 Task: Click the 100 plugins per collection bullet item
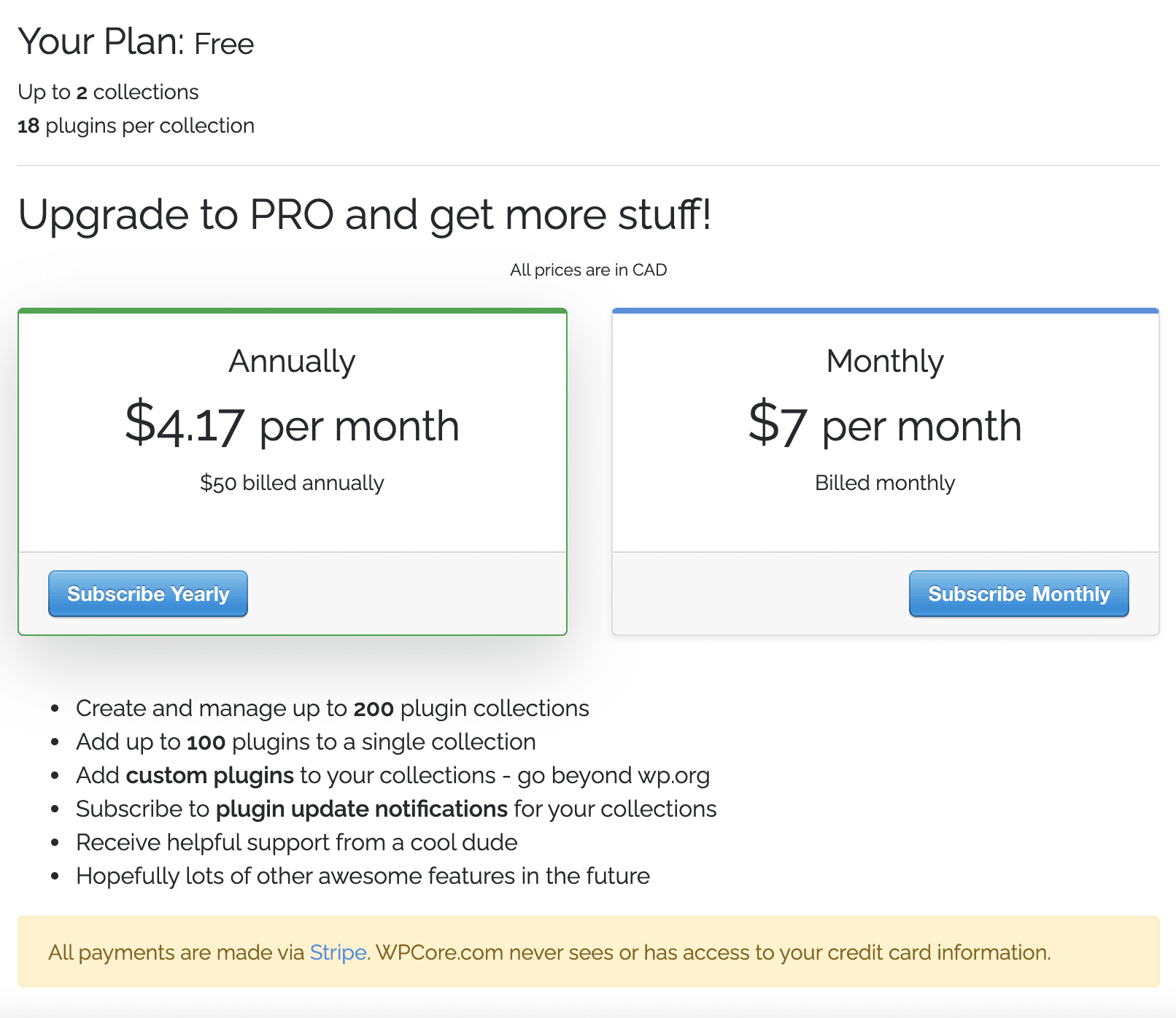305,742
